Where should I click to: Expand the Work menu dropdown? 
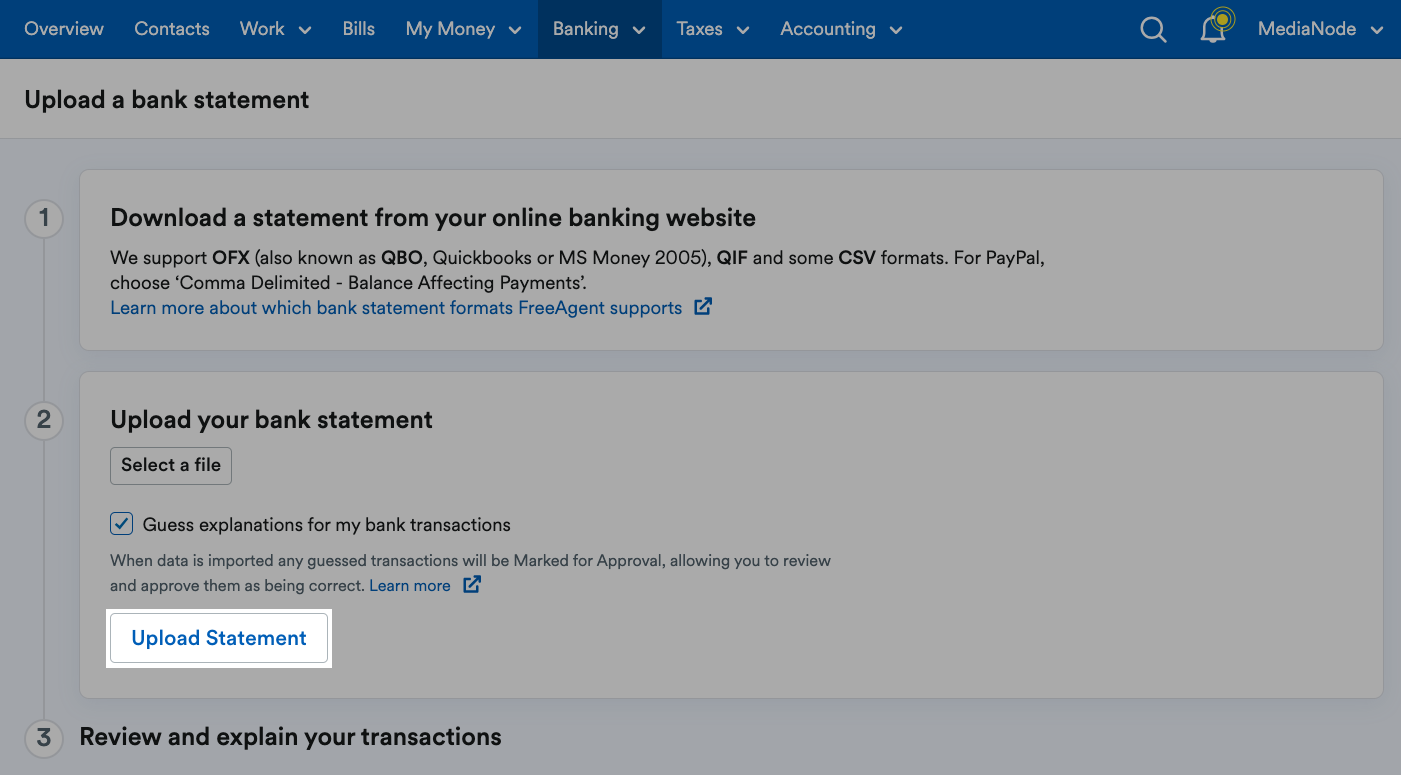tap(276, 29)
